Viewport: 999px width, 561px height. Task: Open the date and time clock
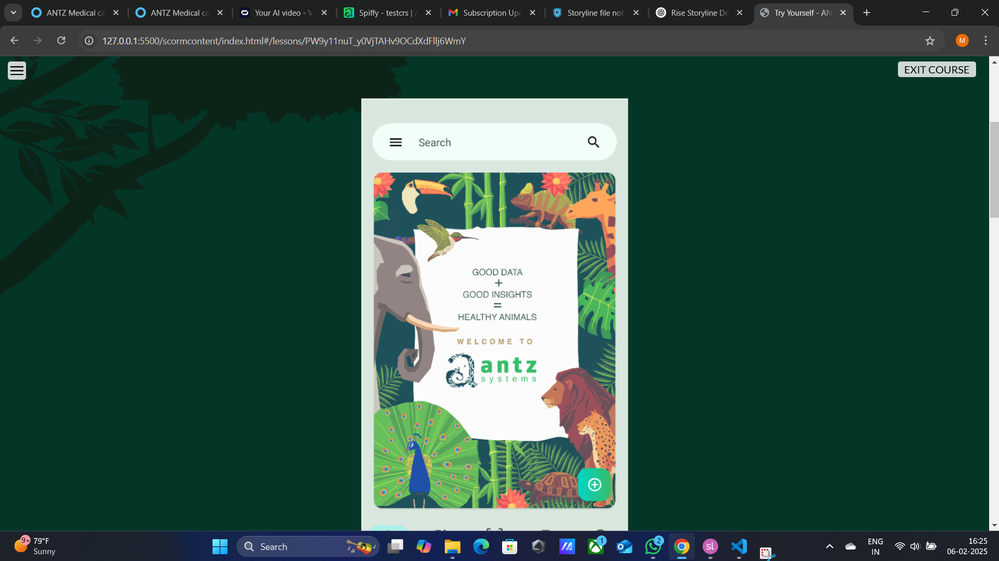point(967,546)
